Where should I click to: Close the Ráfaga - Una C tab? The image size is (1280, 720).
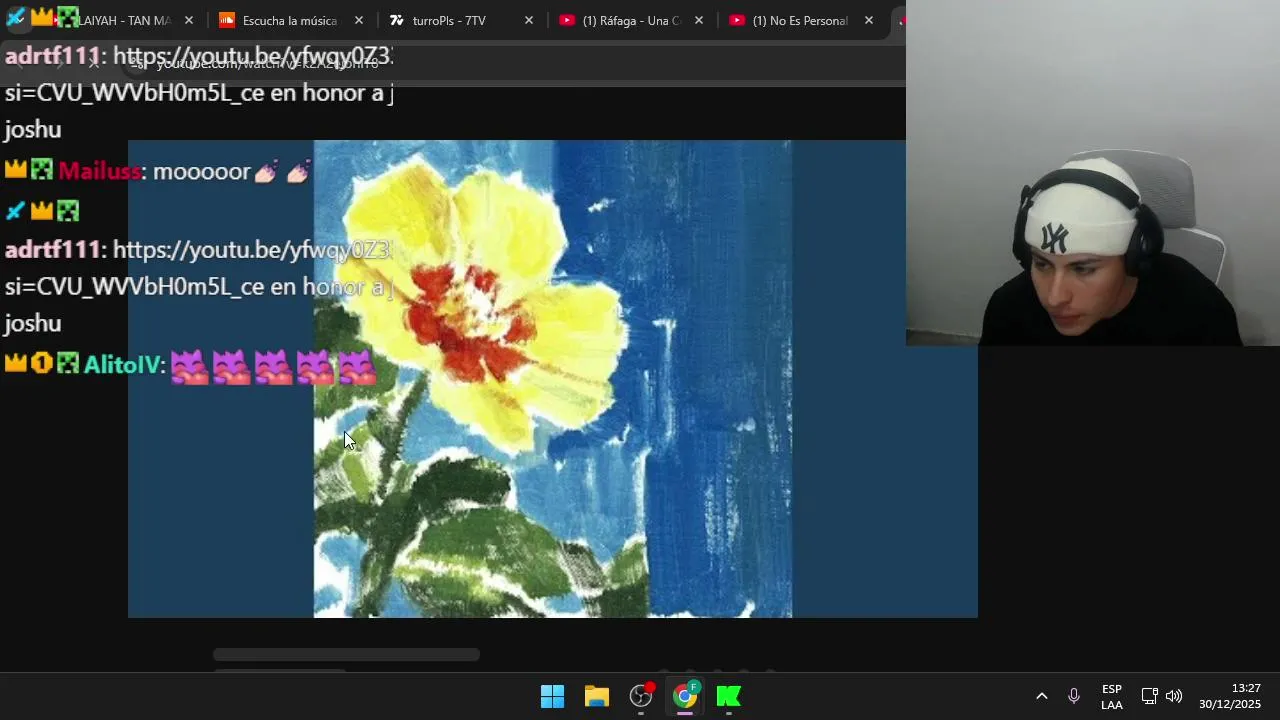[x=698, y=20]
